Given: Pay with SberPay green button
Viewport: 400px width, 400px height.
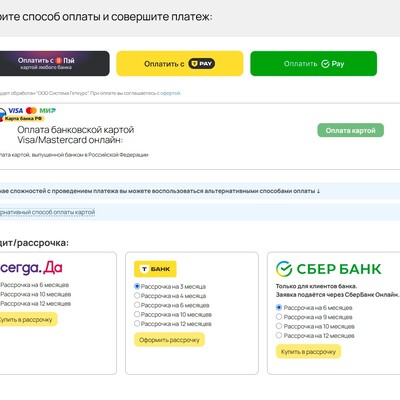Looking at the screenshot, I should (314, 64).
